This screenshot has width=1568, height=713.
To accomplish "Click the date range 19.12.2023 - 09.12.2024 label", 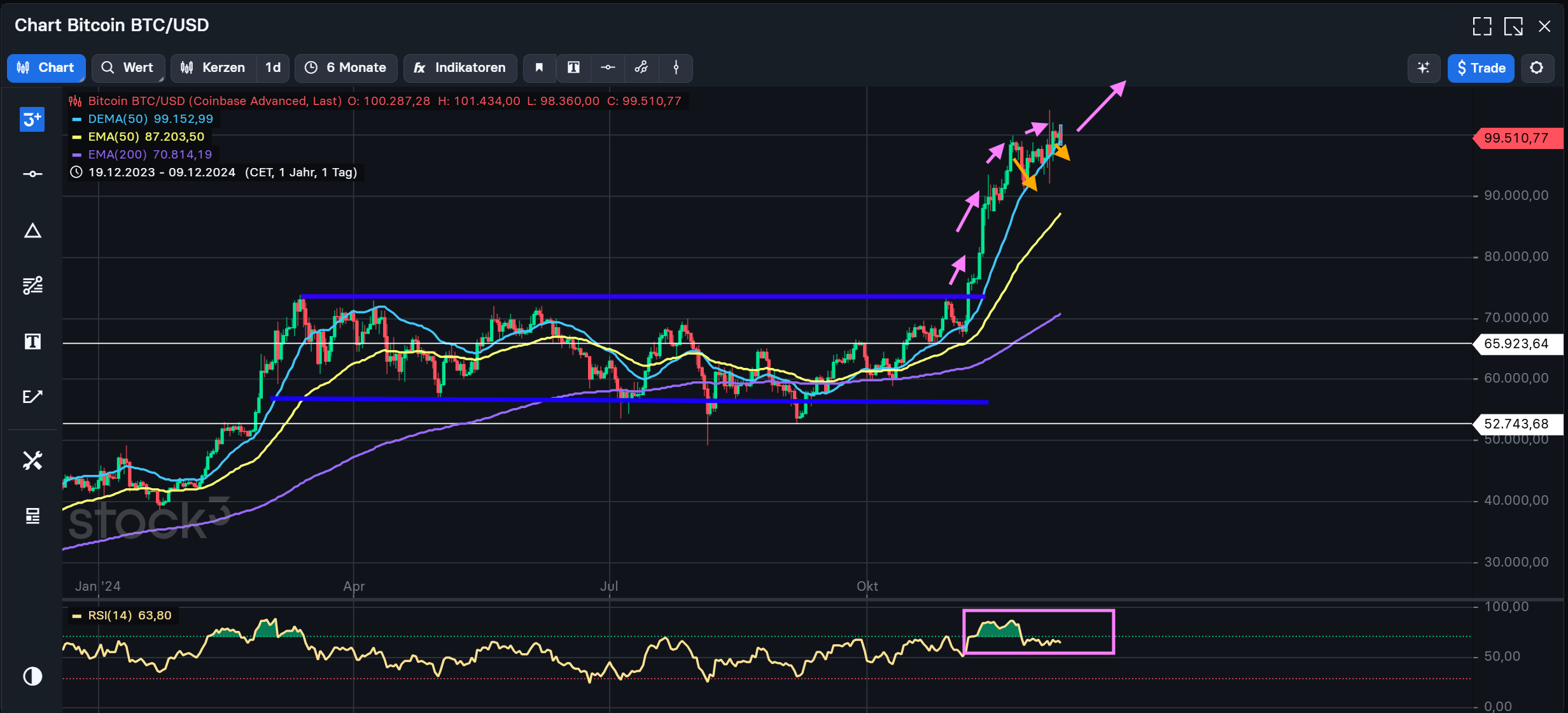I will click(x=162, y=173).
